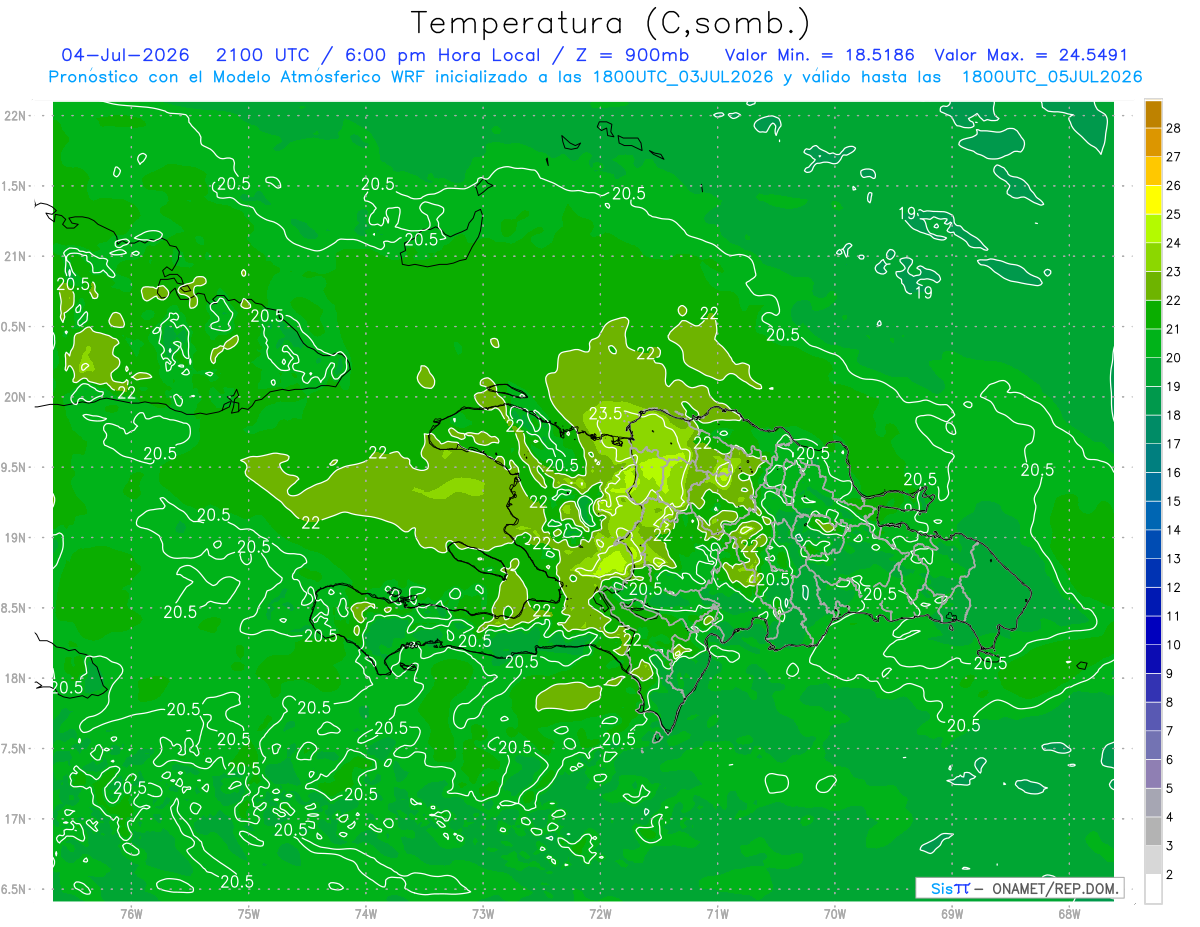The width and height of the screenshot is (1200, 927).
Task: Click the '1800UTC_05JUL2026' valid-until time
Action: [x=1052, y=77]
